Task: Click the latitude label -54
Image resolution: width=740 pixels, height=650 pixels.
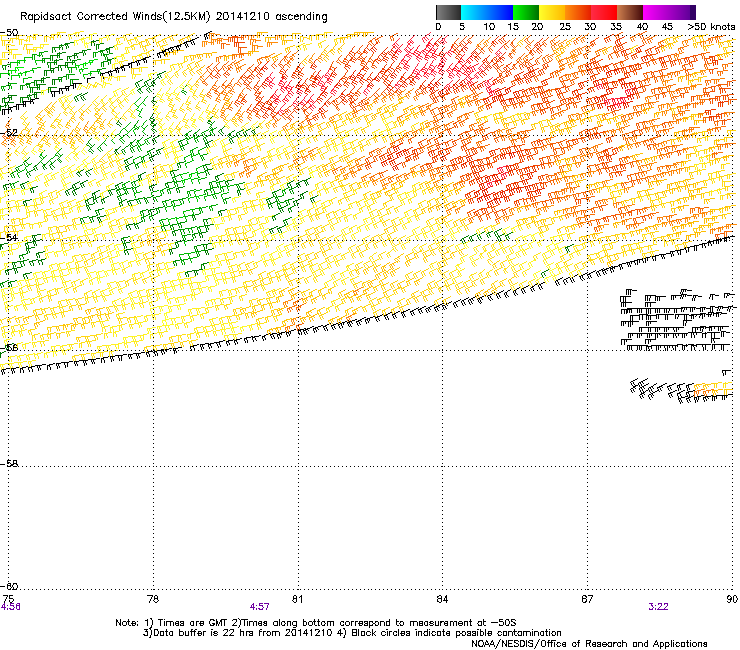Action: click(9, 237)
